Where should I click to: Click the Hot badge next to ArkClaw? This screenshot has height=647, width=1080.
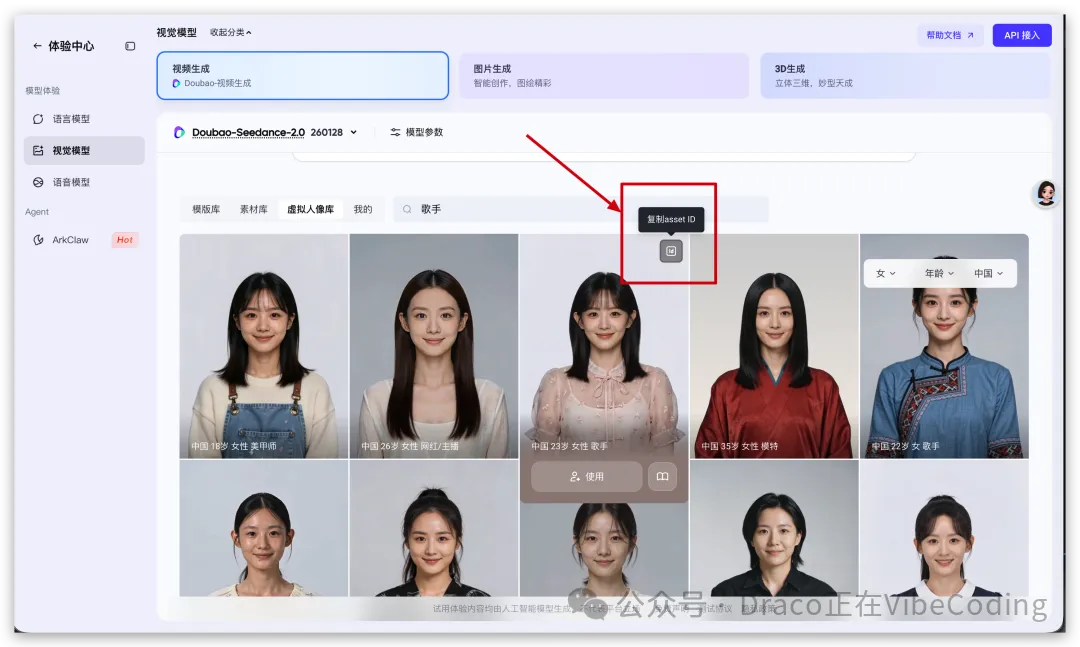(x=125, y=240)
